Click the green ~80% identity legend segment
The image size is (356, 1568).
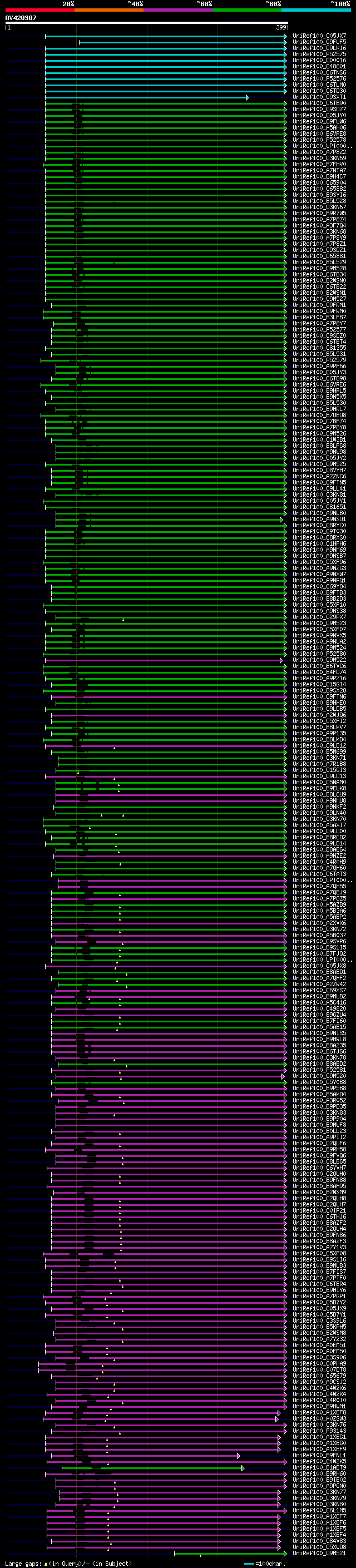point(246,10)
